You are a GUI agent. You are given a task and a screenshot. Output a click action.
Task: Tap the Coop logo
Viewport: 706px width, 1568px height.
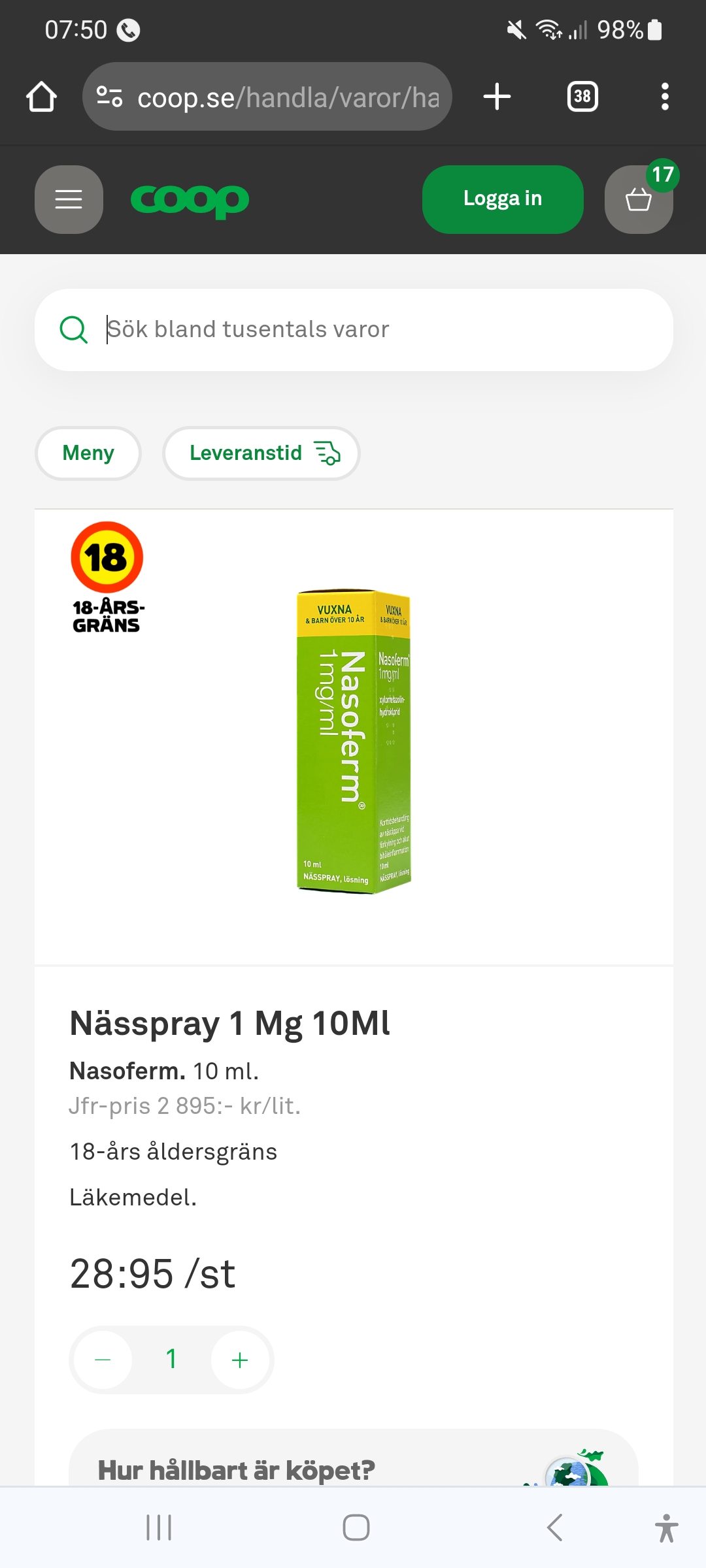(x=190, y=200)
